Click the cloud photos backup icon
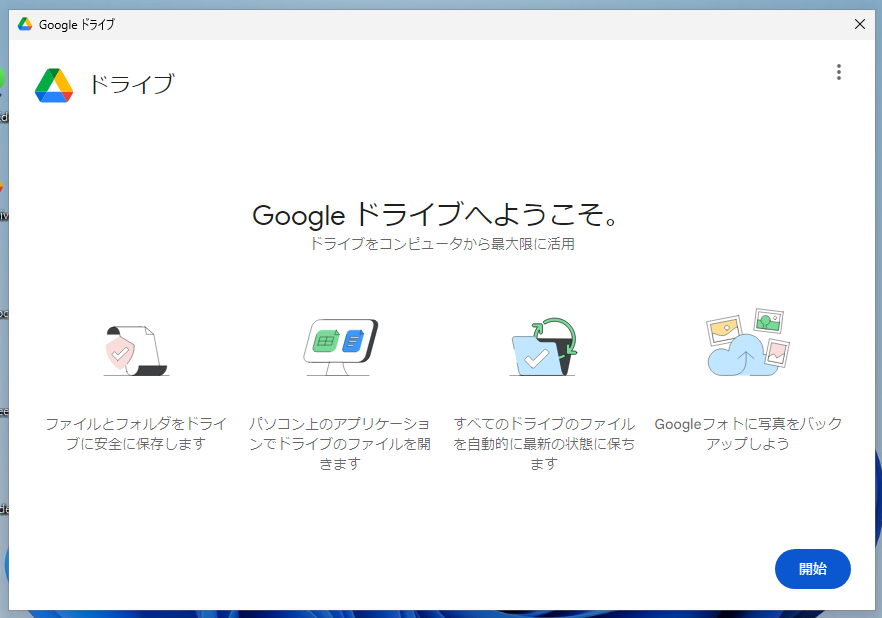Screen dimensions: 882x618 point(748,342)
